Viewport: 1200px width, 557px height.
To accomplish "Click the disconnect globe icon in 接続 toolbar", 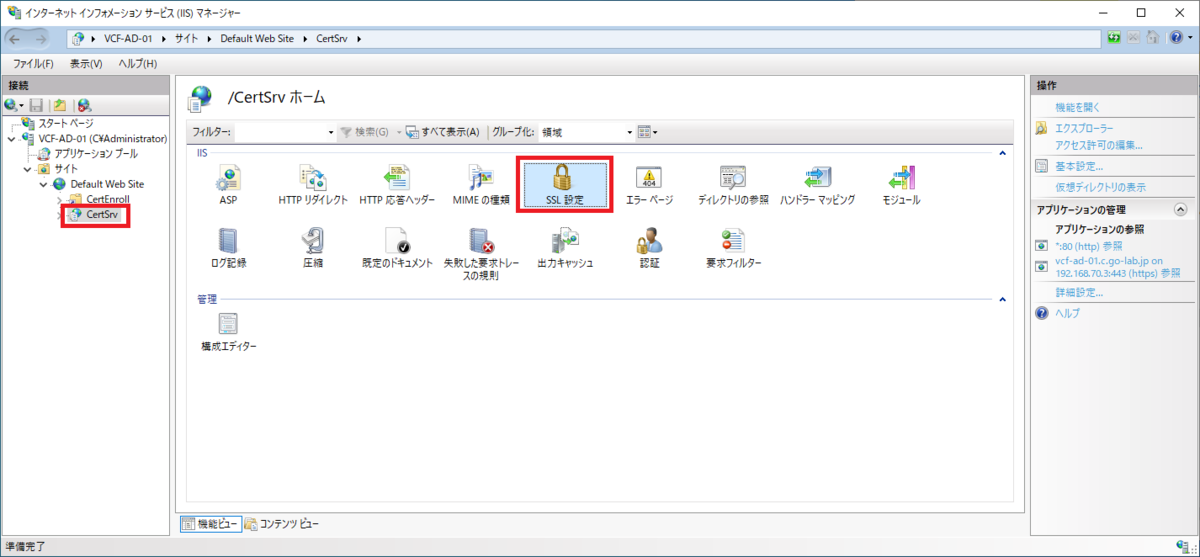I will (84, 105).
